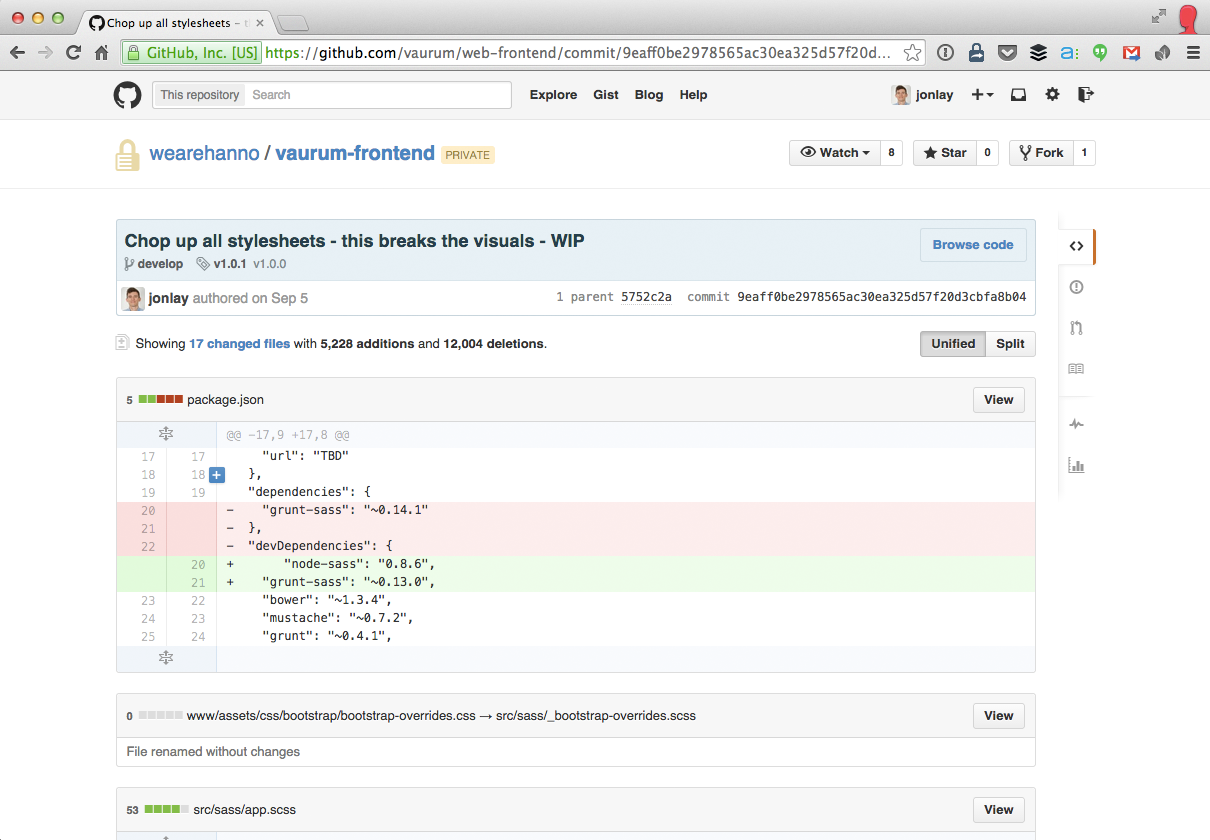
Task: Open Gist in top navigation
Action: point(606,95)
